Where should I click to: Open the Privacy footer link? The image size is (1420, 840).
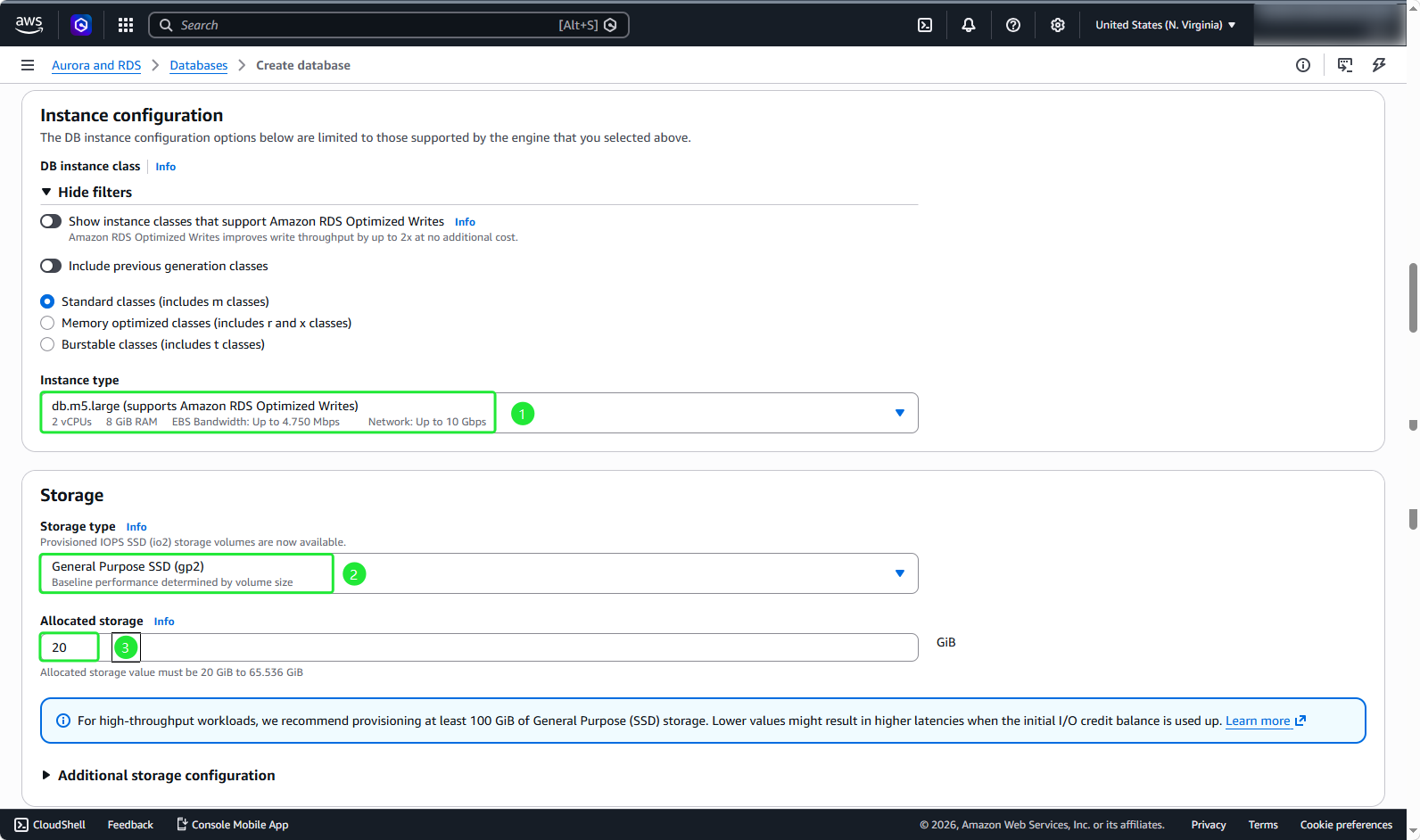point(1209,825)
